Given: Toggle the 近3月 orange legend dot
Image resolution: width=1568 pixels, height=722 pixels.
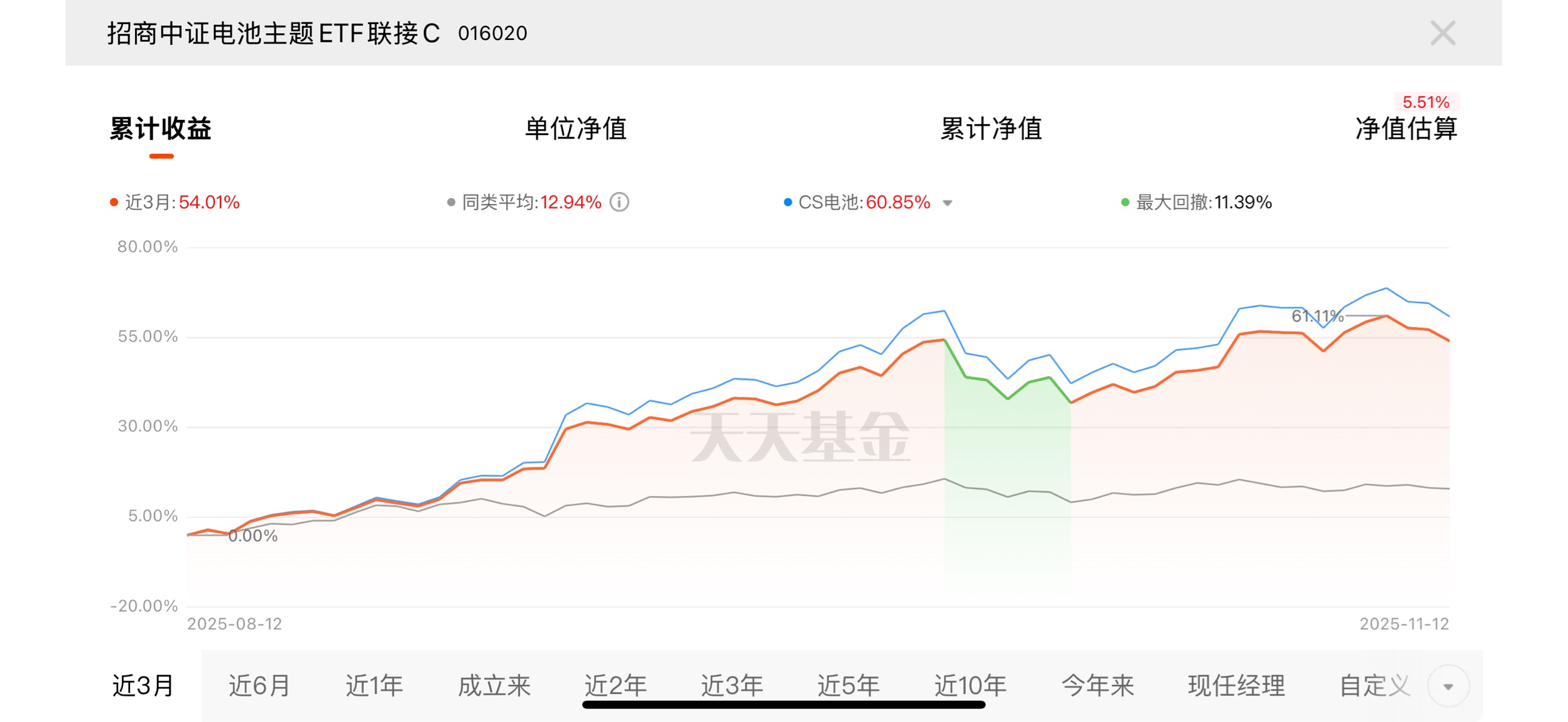Looking at the screenshot, I should point(114,202).
